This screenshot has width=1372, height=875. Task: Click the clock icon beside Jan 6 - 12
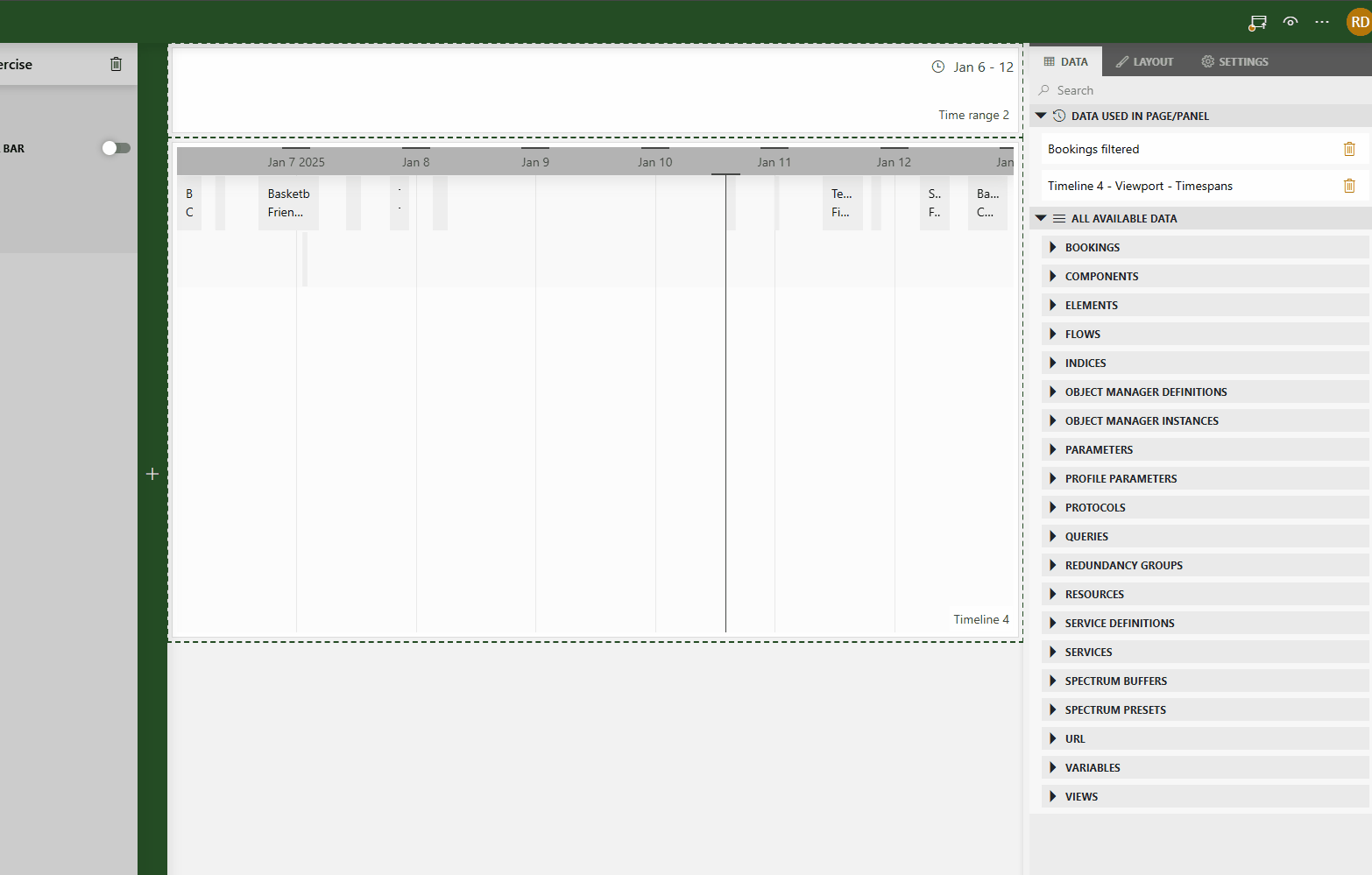(938, 67)
